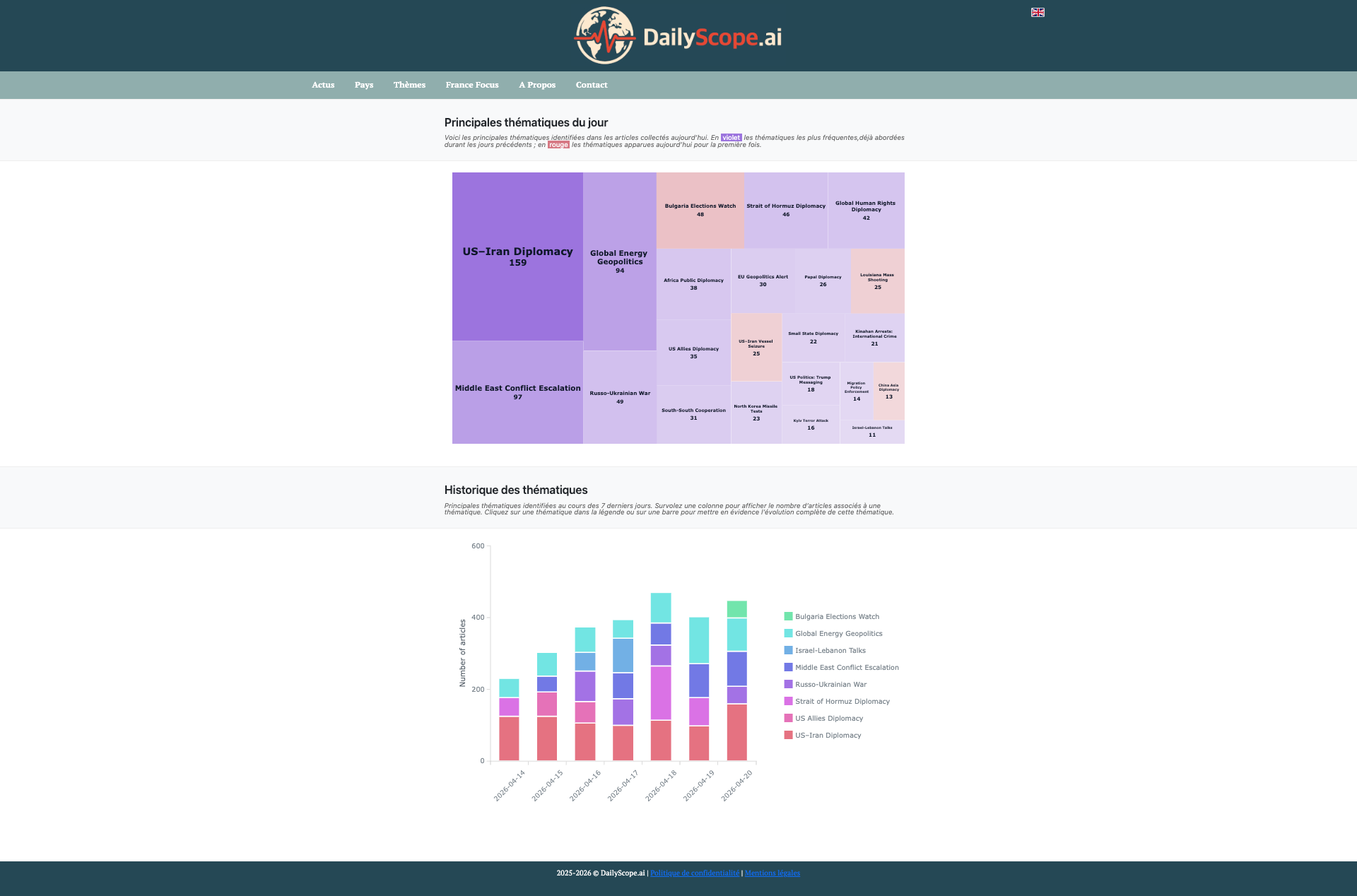
Task: Open the A Propos page
Action: coord(537,85)
